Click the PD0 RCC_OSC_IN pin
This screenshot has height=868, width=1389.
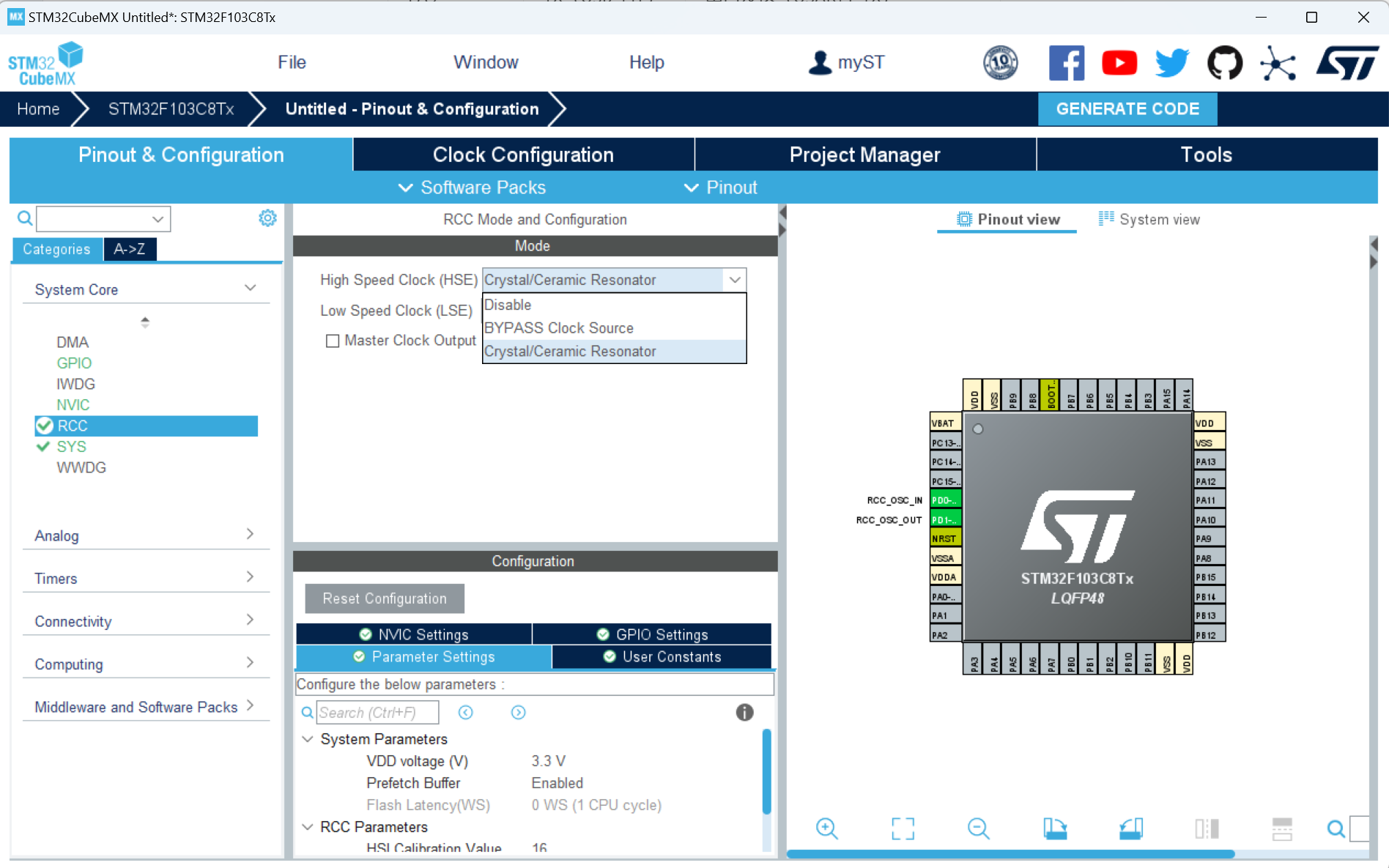[x=945, y=500]
